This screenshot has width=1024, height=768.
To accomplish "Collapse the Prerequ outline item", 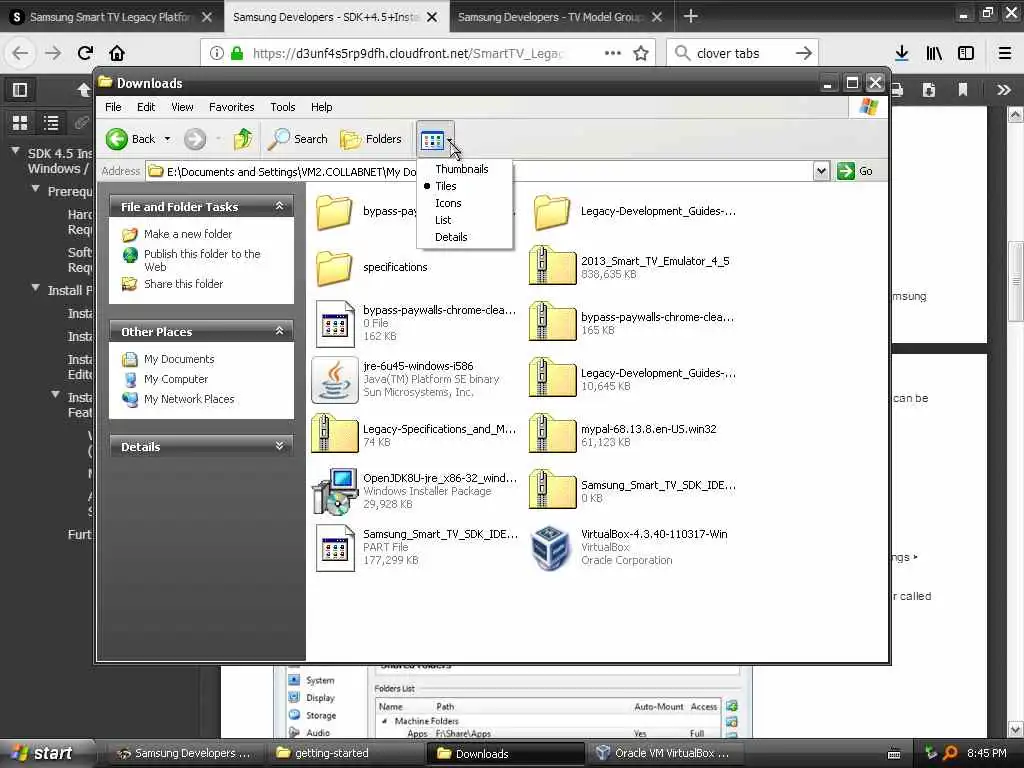I will [x=36, y=189].
